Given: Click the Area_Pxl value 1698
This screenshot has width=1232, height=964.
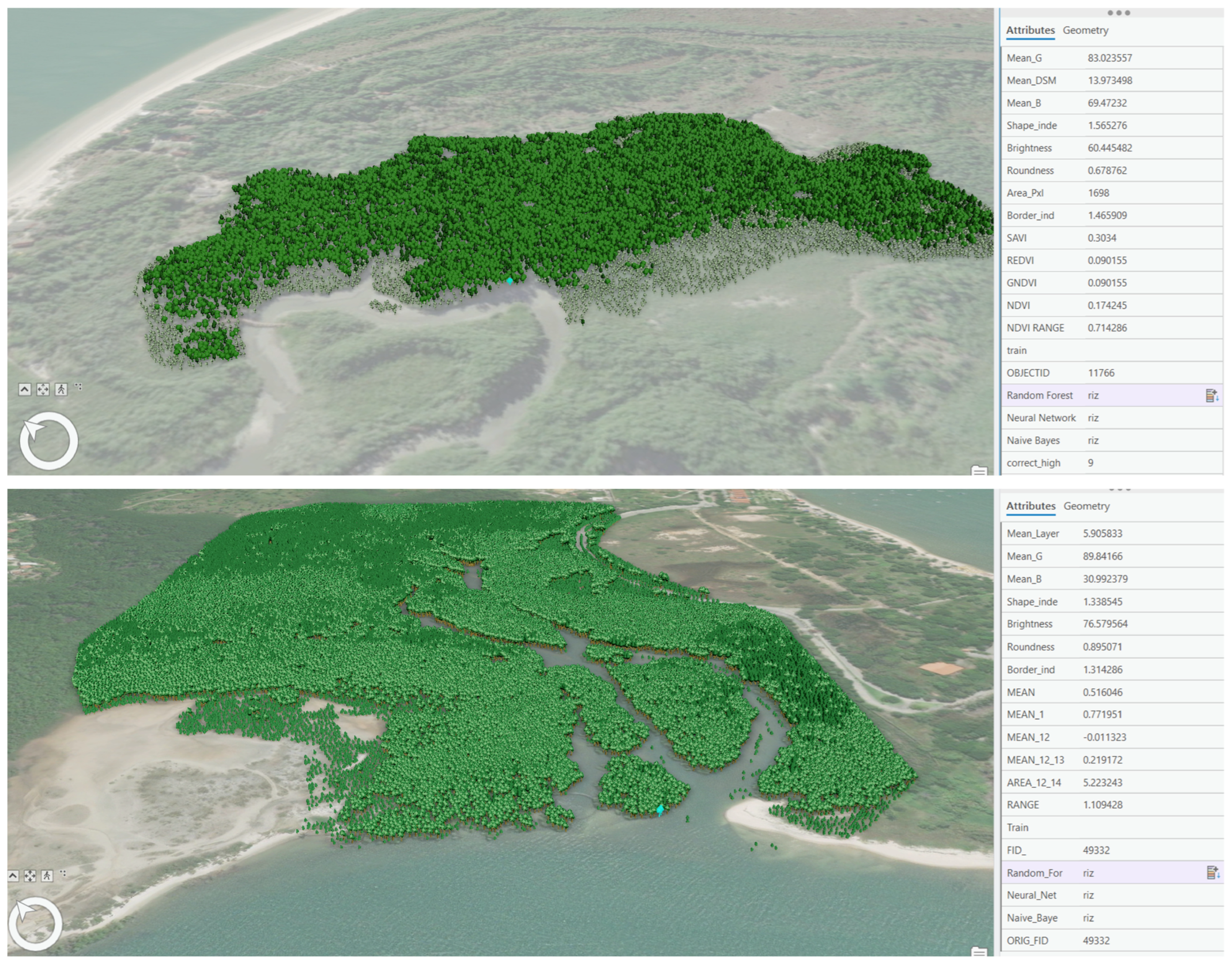Looking at the screenshot, I should 1098,193.
